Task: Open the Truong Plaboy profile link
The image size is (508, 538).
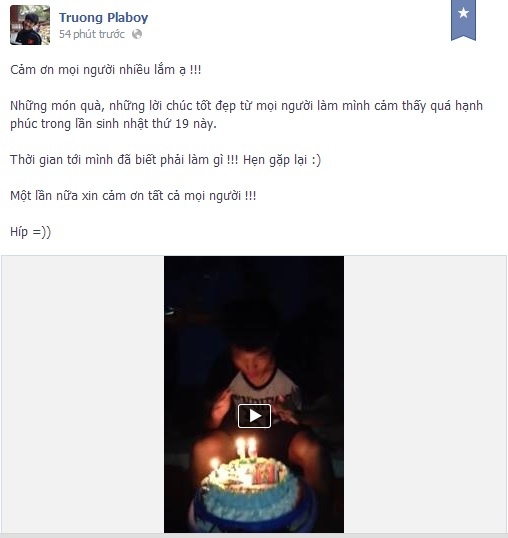Action: [103, 17]
